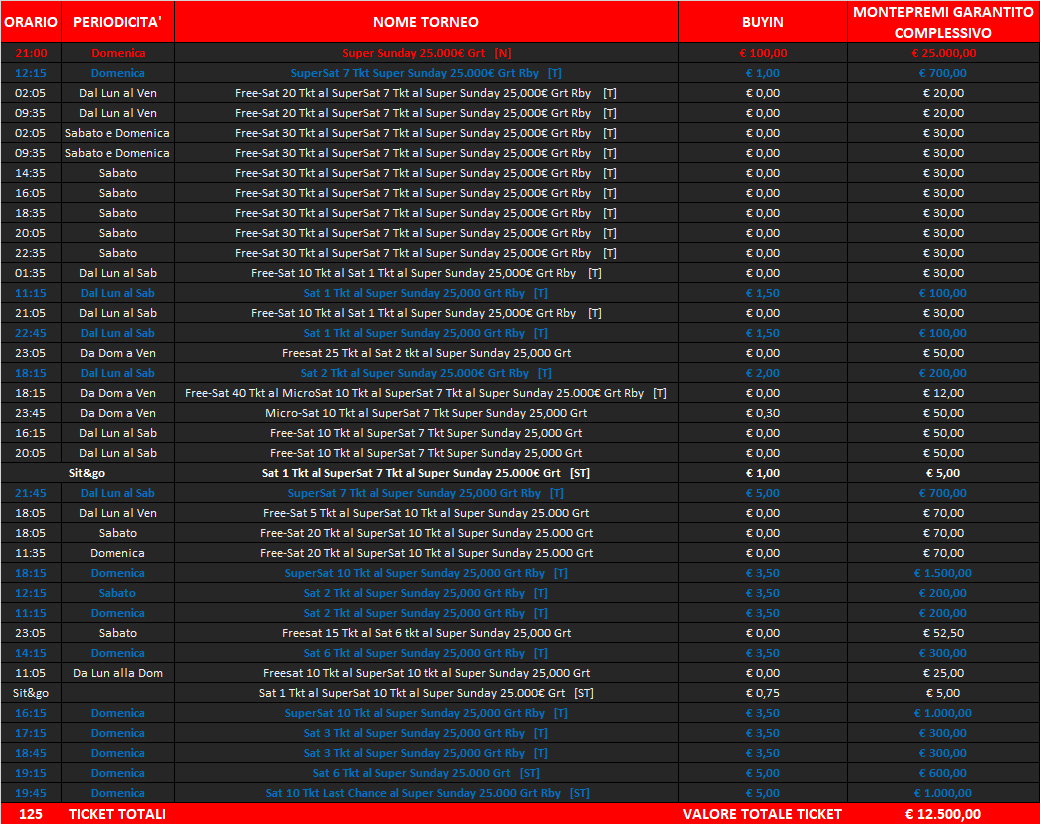Click the 19:45 time cell

coord(31,793)
